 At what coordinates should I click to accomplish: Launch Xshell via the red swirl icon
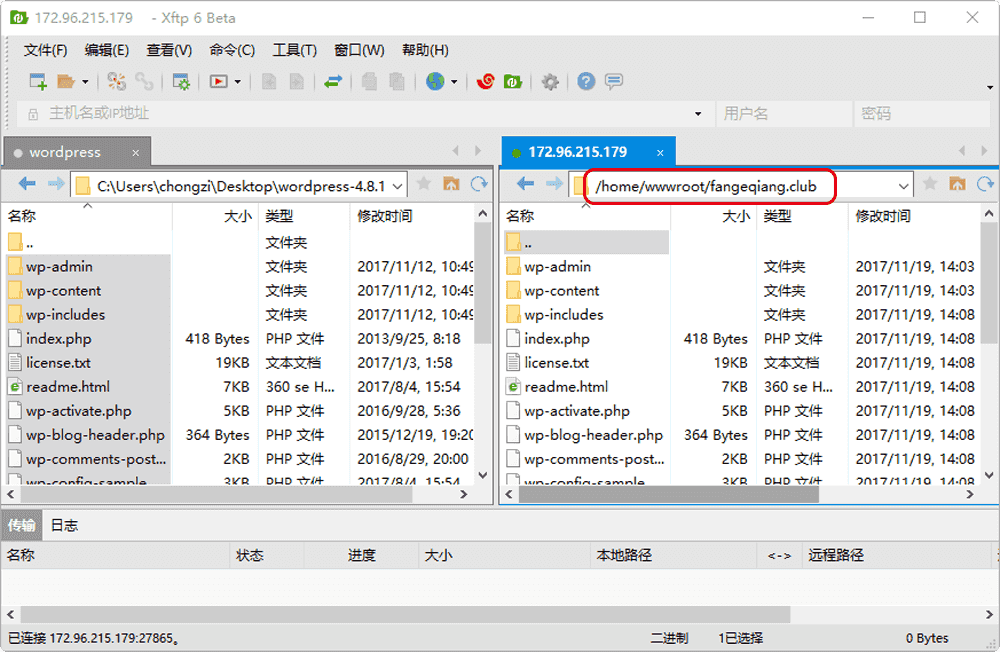pos(486,82)
